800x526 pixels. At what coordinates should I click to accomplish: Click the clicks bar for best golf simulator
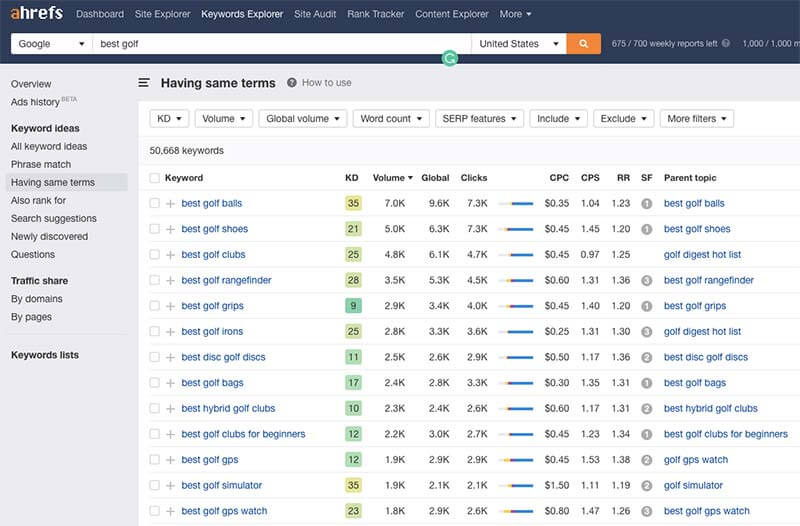(x=516, y=486)
